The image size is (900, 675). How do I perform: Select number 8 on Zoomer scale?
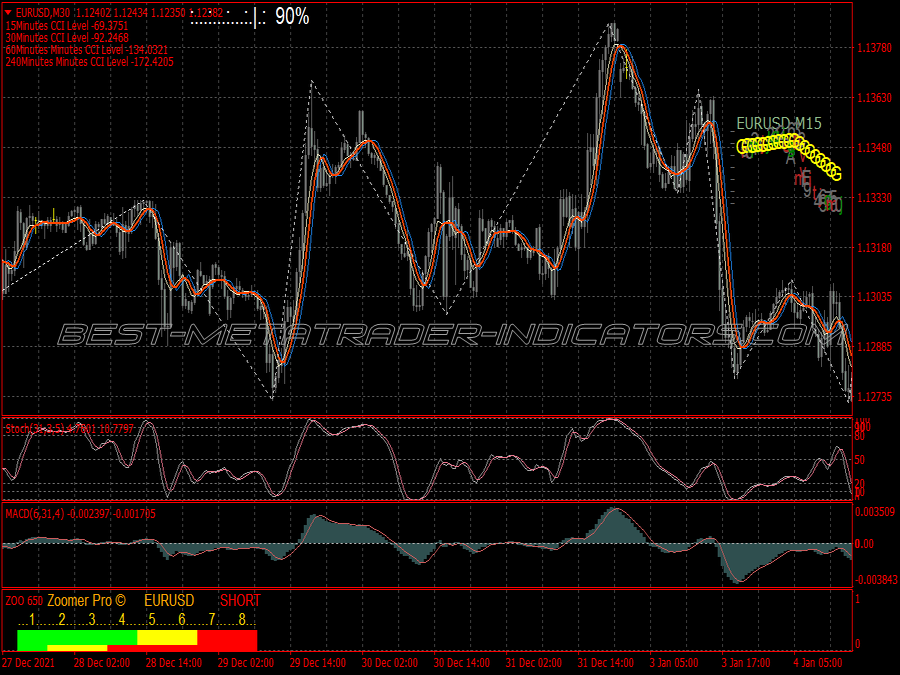coord(242,620)
